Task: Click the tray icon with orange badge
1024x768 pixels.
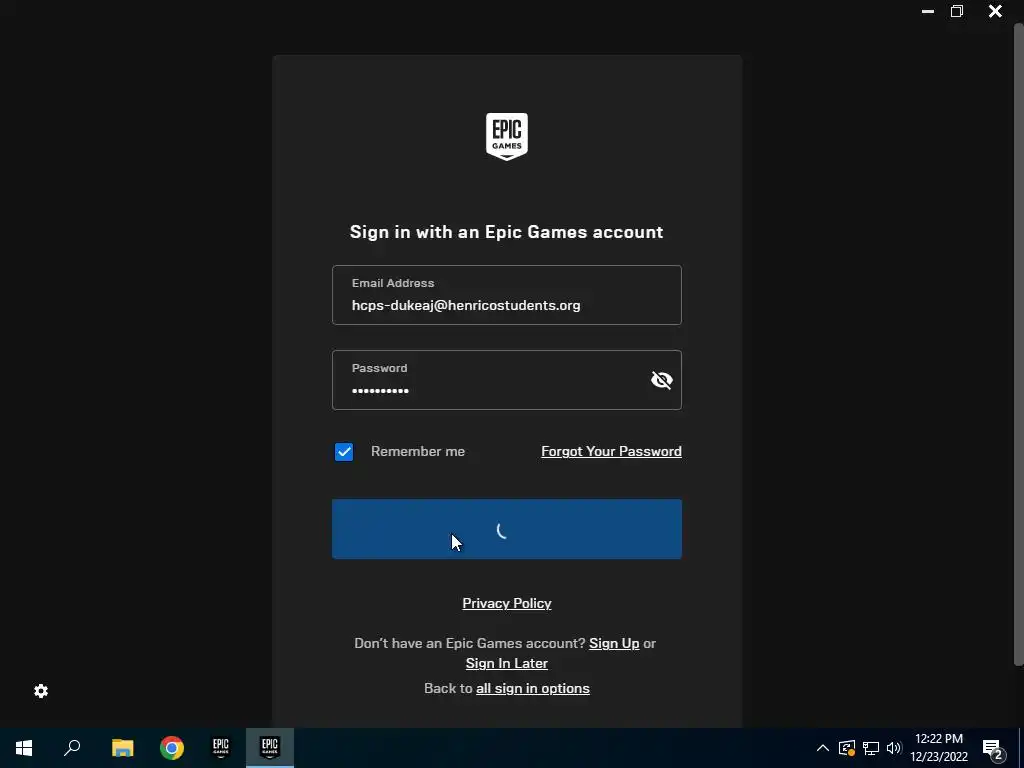Action: [847, 748]
